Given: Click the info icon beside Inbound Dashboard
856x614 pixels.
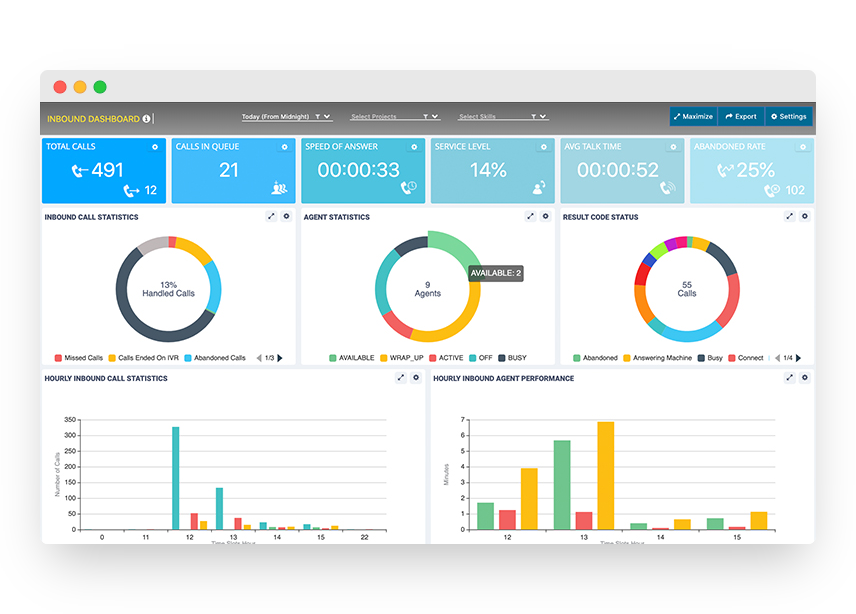Looking at the screenshot, I should tap(146, 118).
